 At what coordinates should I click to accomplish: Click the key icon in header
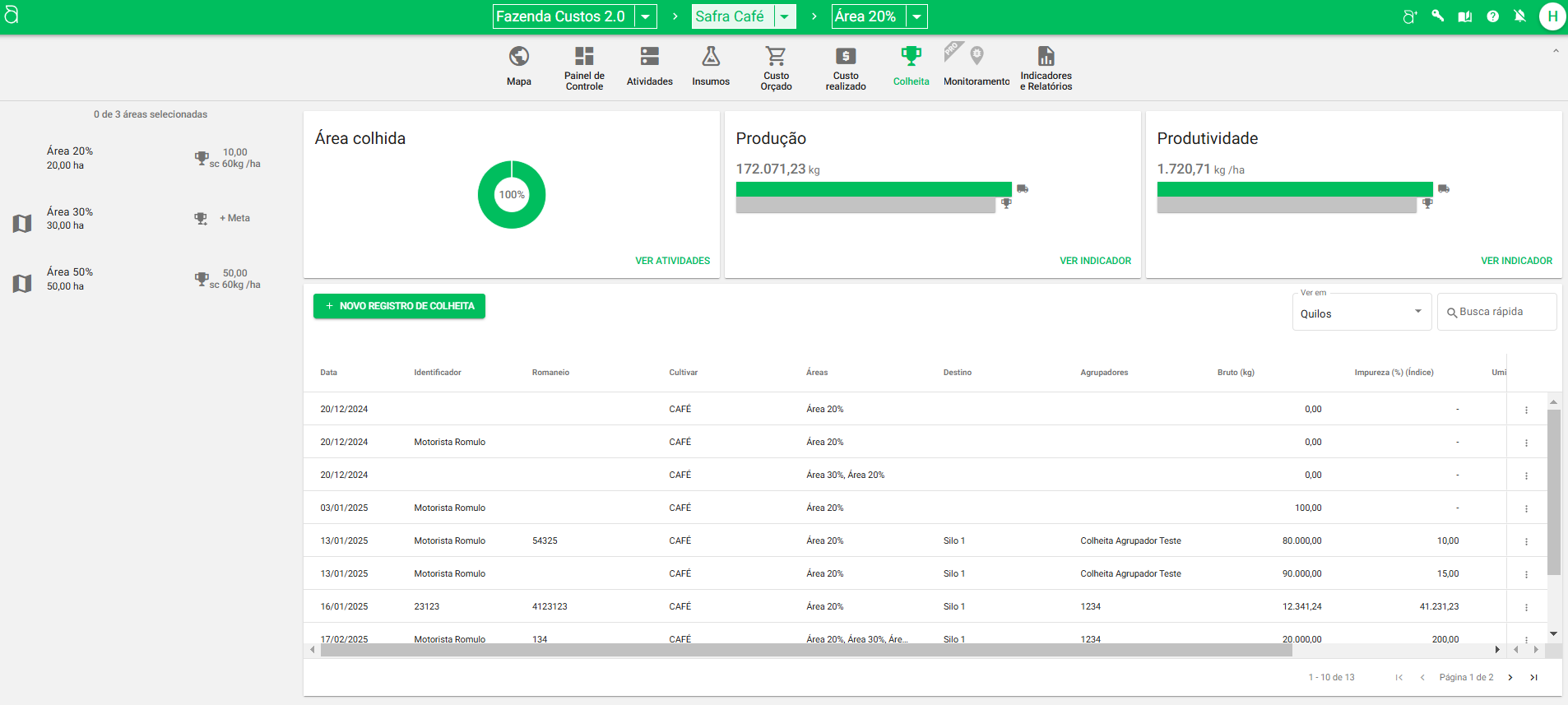(x=1437, y=16)
